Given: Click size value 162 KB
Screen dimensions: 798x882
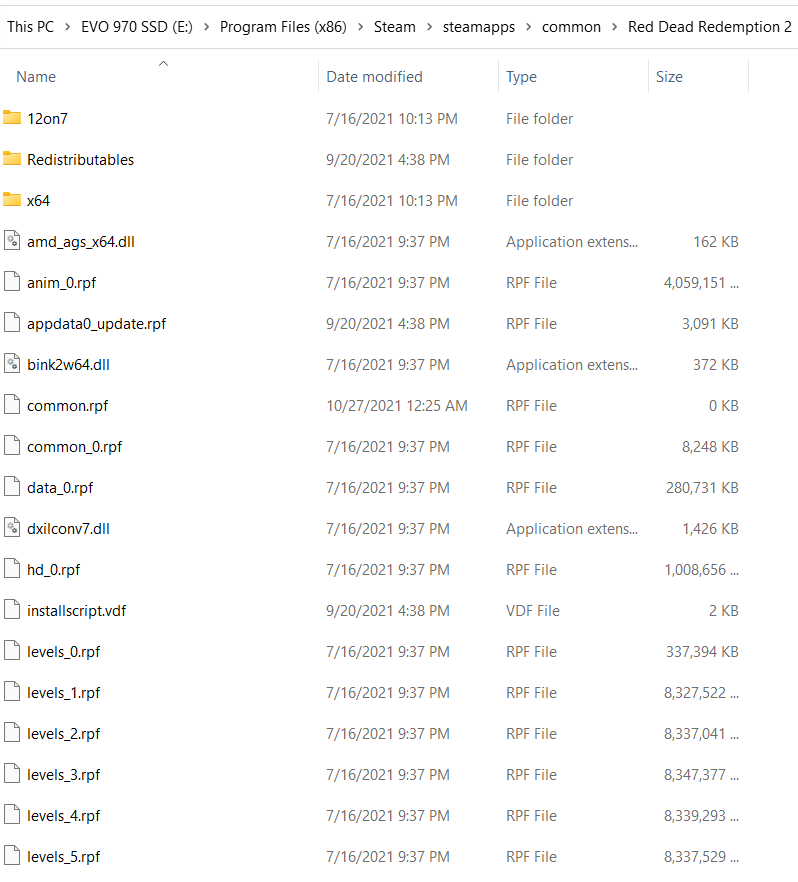Looking at the screenshot, I should [715, 242].
